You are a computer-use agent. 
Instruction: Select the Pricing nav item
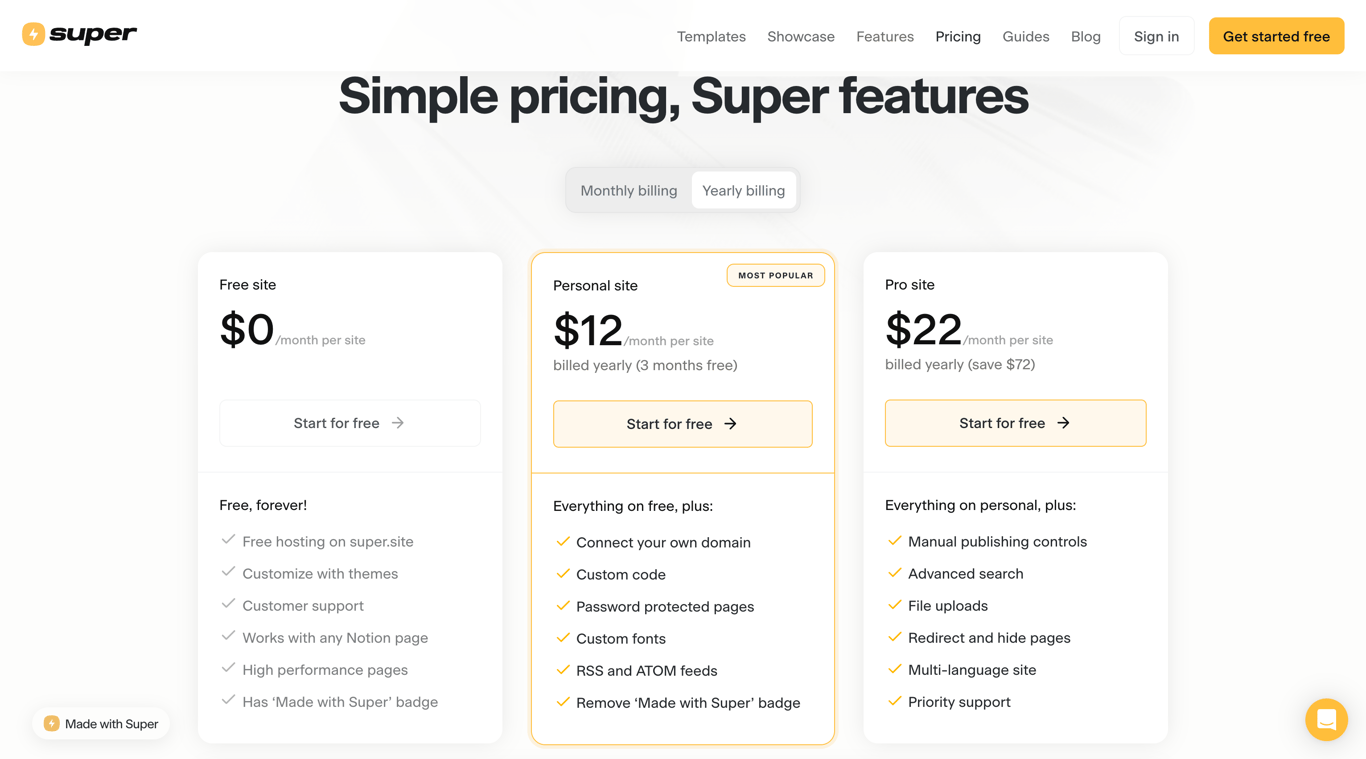click(x=958, y=36)
